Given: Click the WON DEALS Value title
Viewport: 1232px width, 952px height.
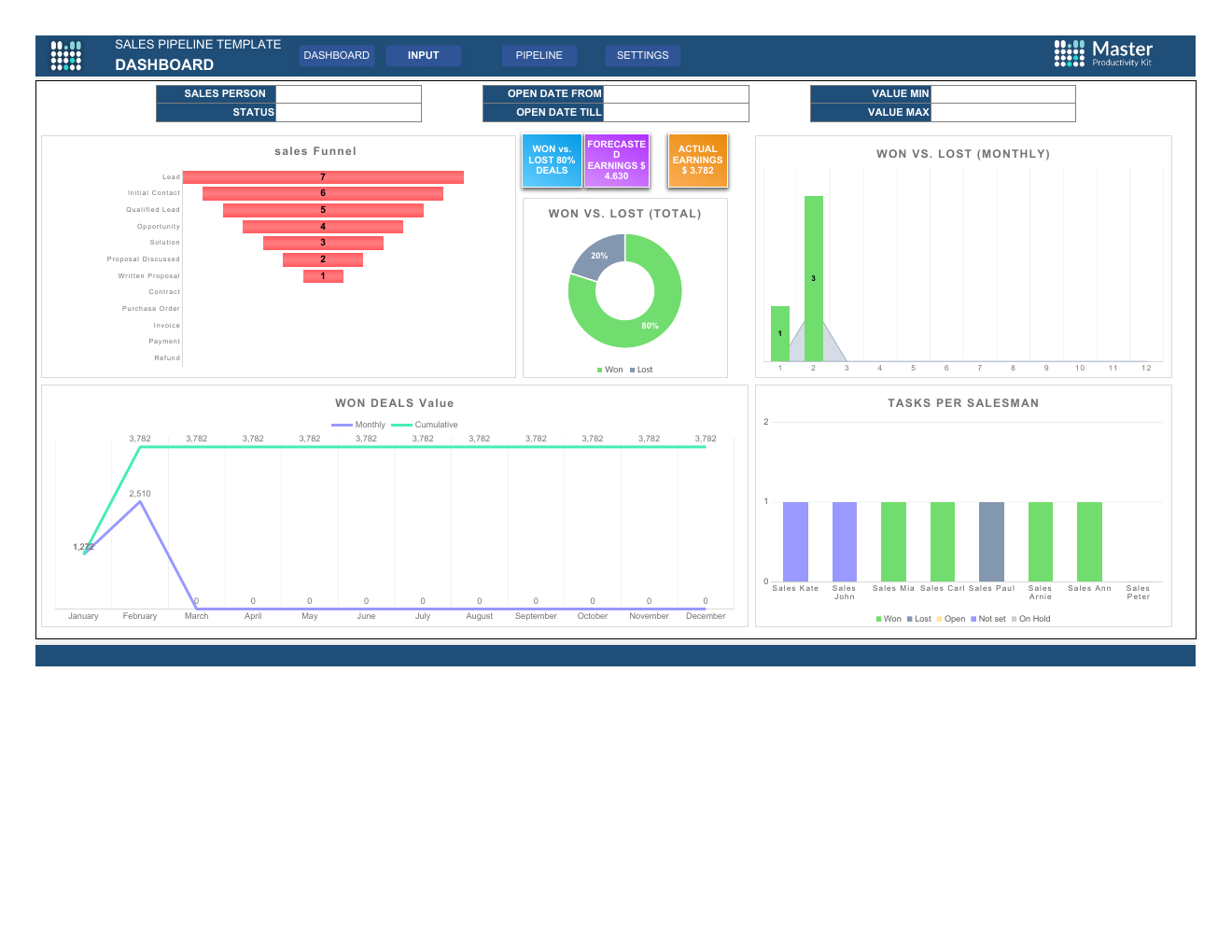Looking at the screenshot, I should [395, 403].
